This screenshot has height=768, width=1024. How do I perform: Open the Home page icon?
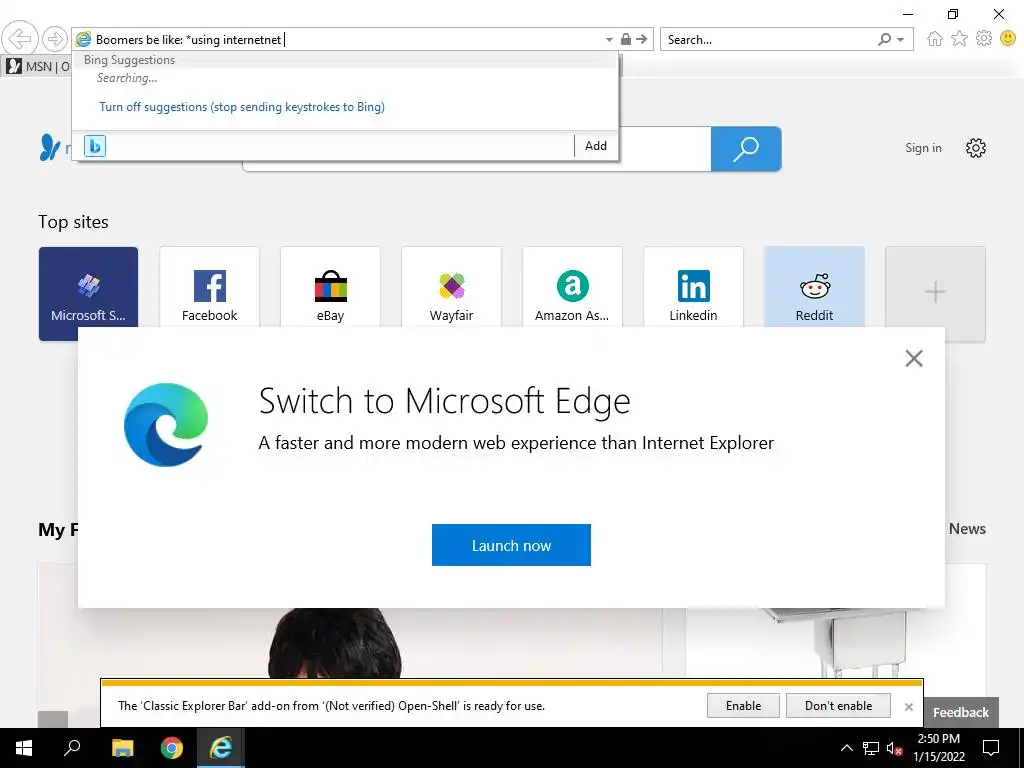pyautogui.click(x=935, y=39)
